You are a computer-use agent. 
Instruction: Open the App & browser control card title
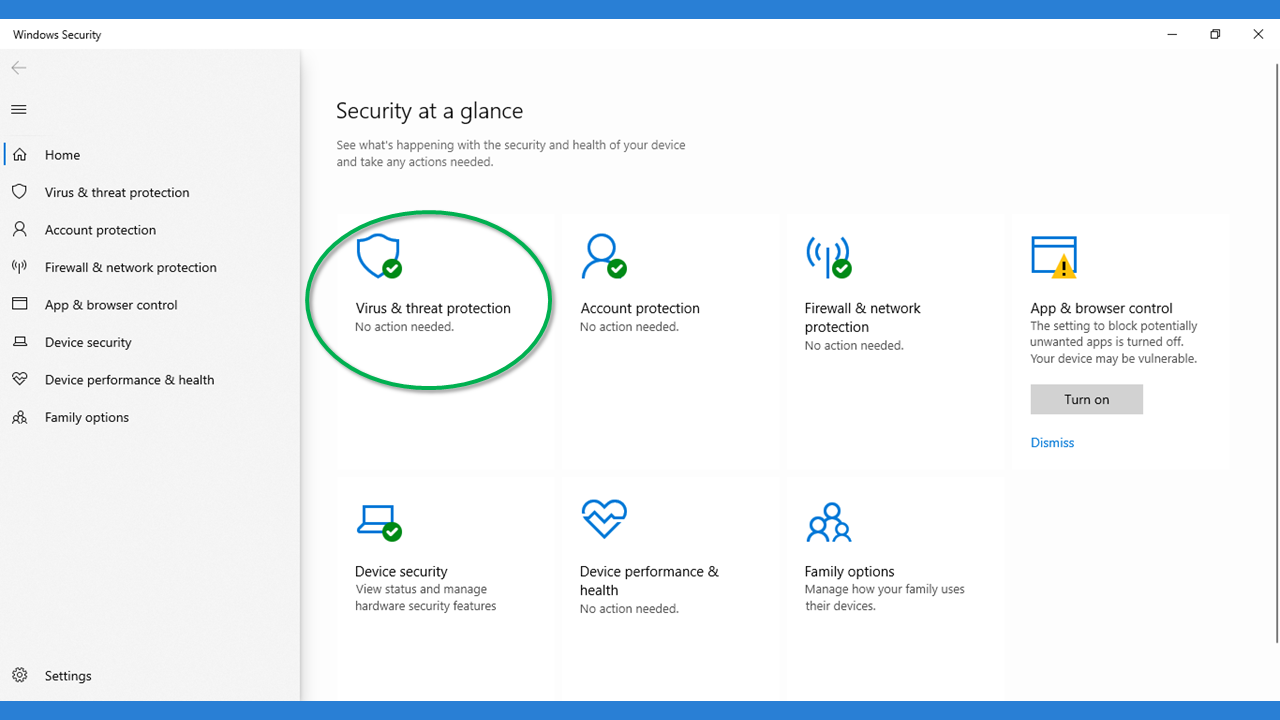coord(1101,308)
